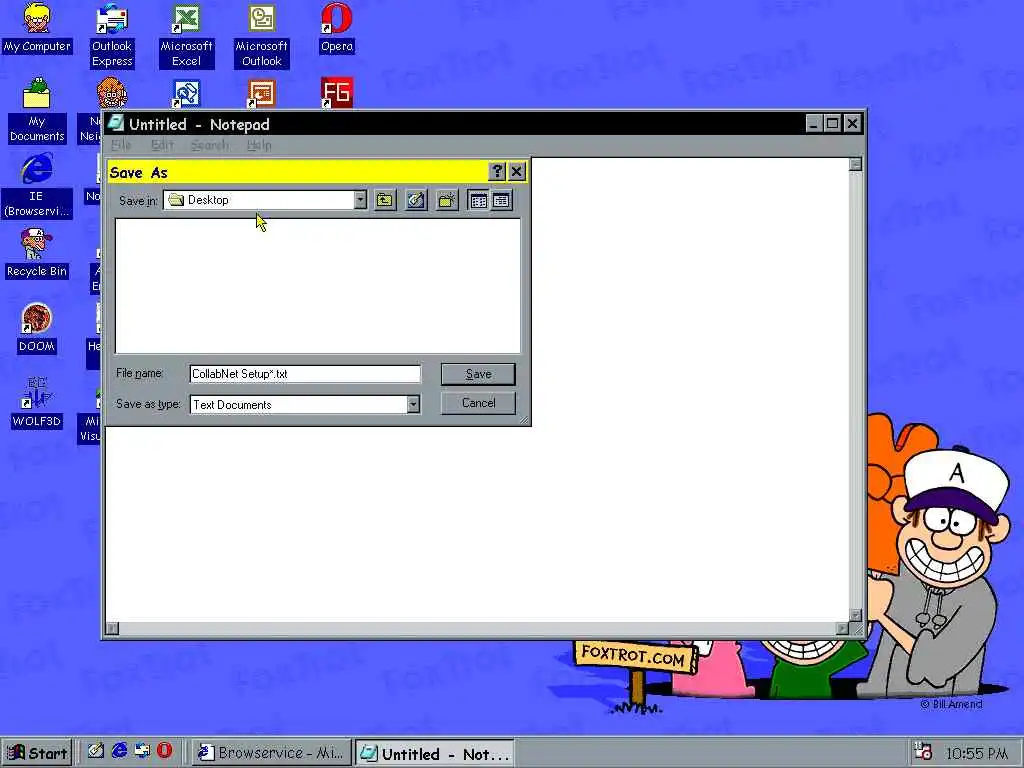
Task: Click the Untitled - Notepad taskbar button
Action: click(x=434, y=754)
